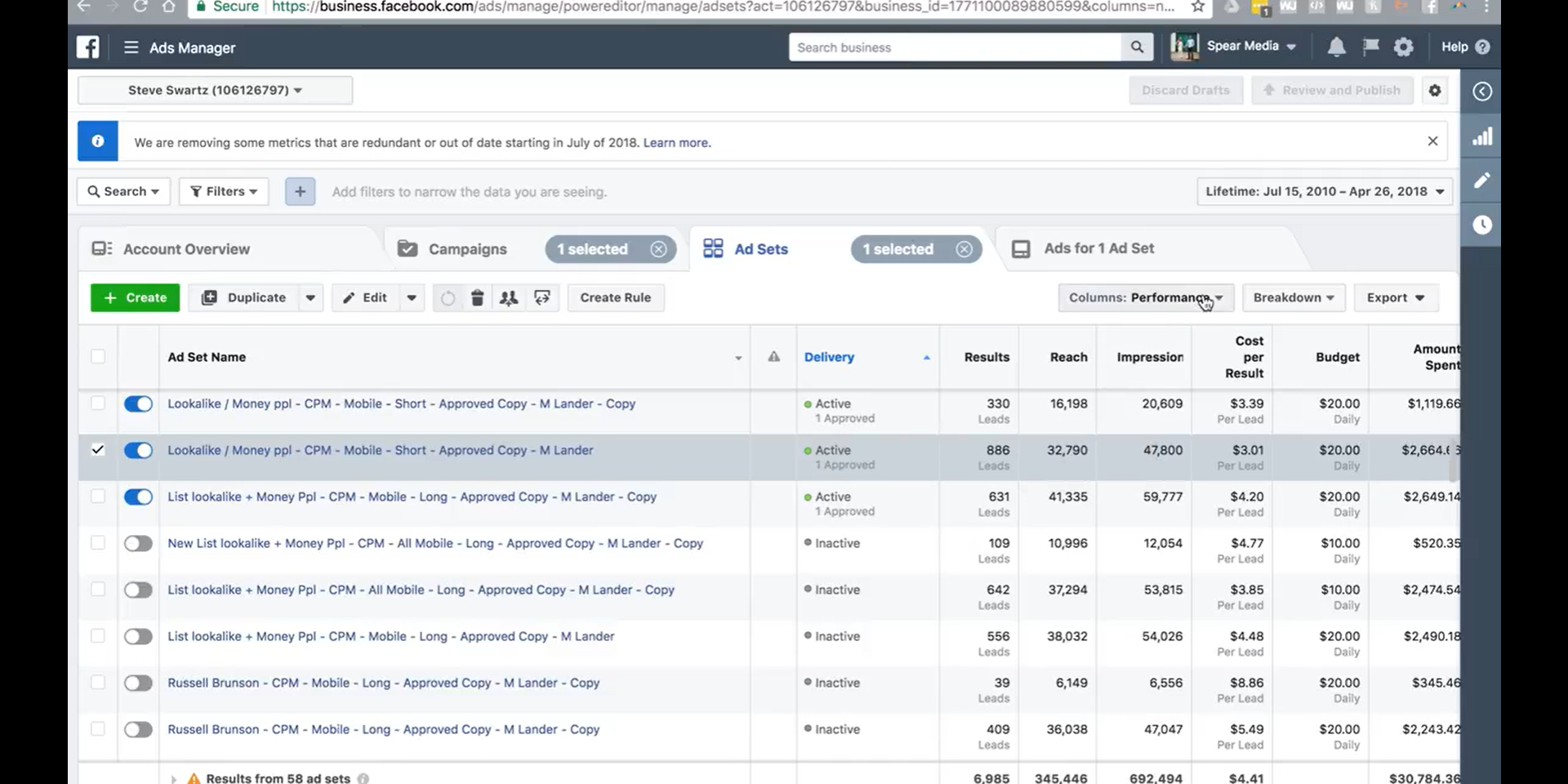Click the green Create button

135,298
